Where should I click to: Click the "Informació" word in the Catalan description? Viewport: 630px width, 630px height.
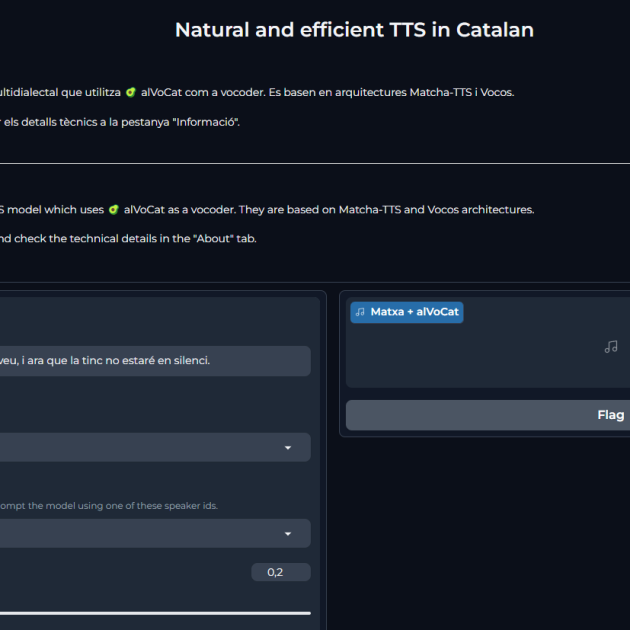205,122
